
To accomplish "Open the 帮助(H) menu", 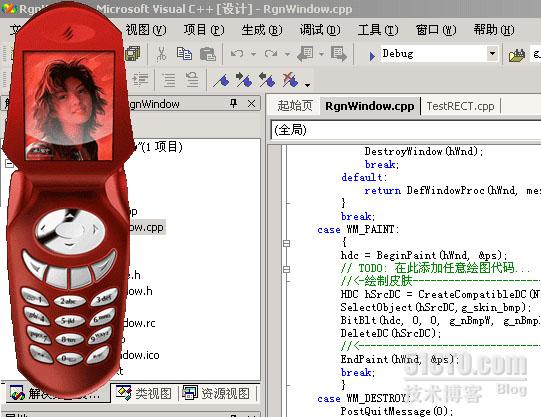I will (x=494, y=30).
